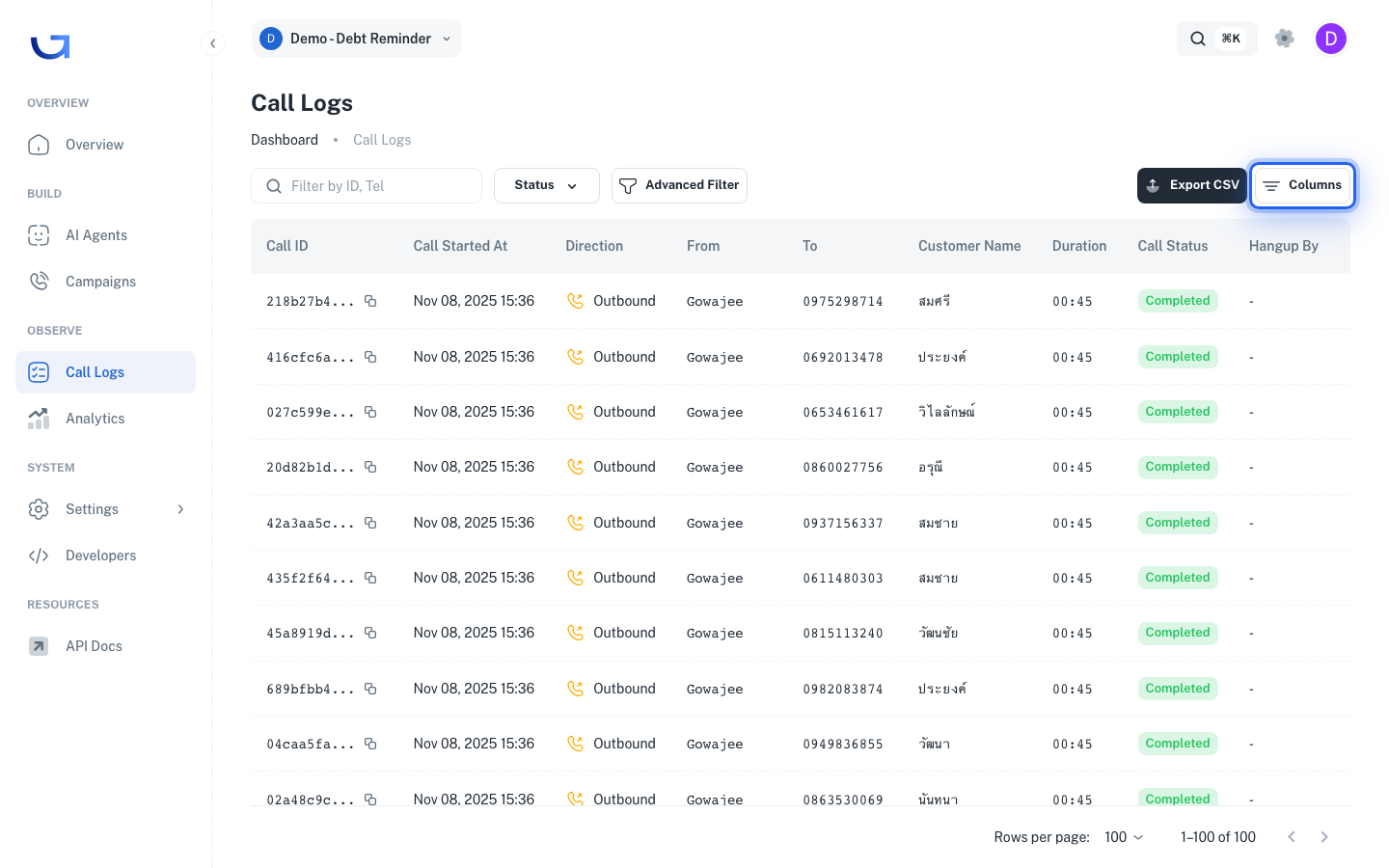
Task: Open the user avatar D menu
Action: pyautogui.click(x=1331, y=39)
